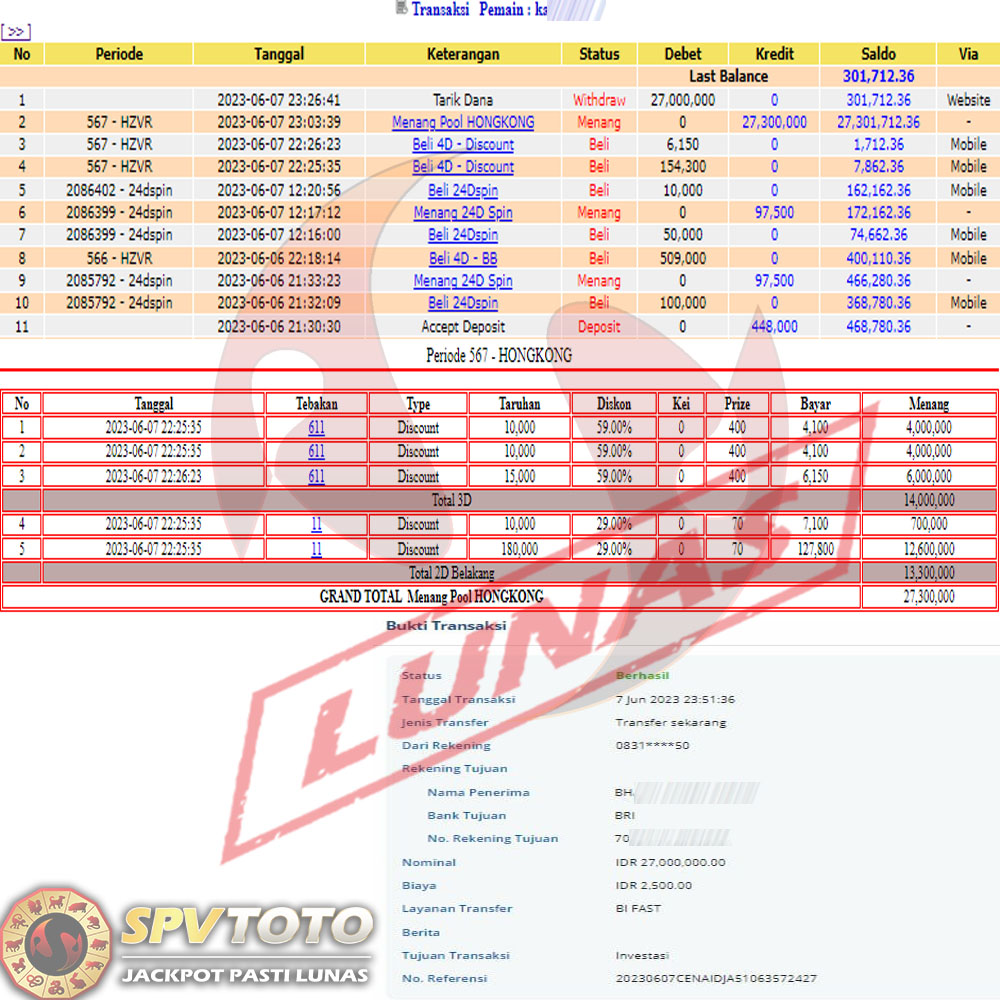Expand using the [>>] arrow link
Viewport: 1000px width, 1000px height.
16,32
